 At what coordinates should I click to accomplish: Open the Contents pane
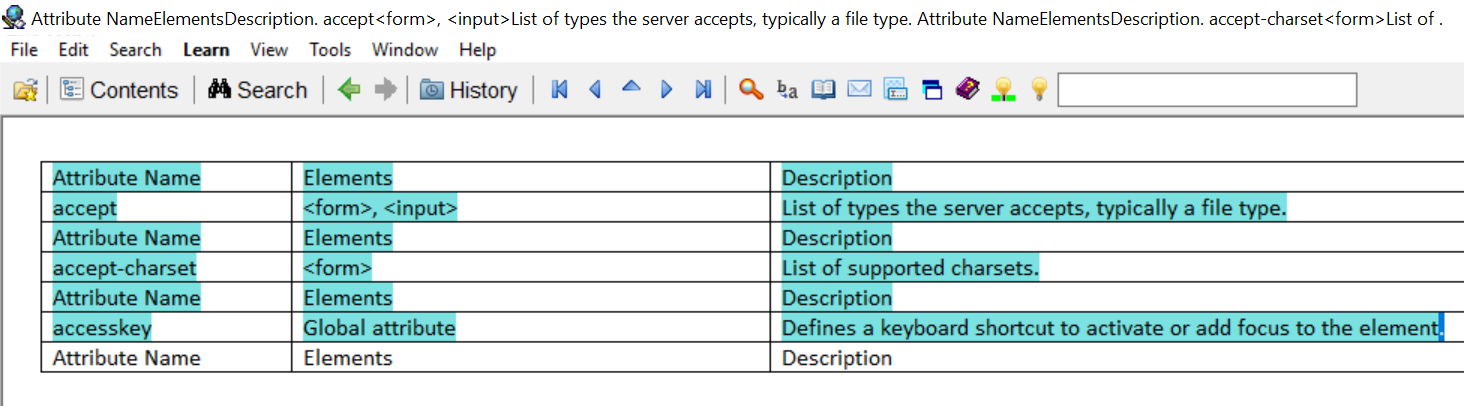[119, 90]
